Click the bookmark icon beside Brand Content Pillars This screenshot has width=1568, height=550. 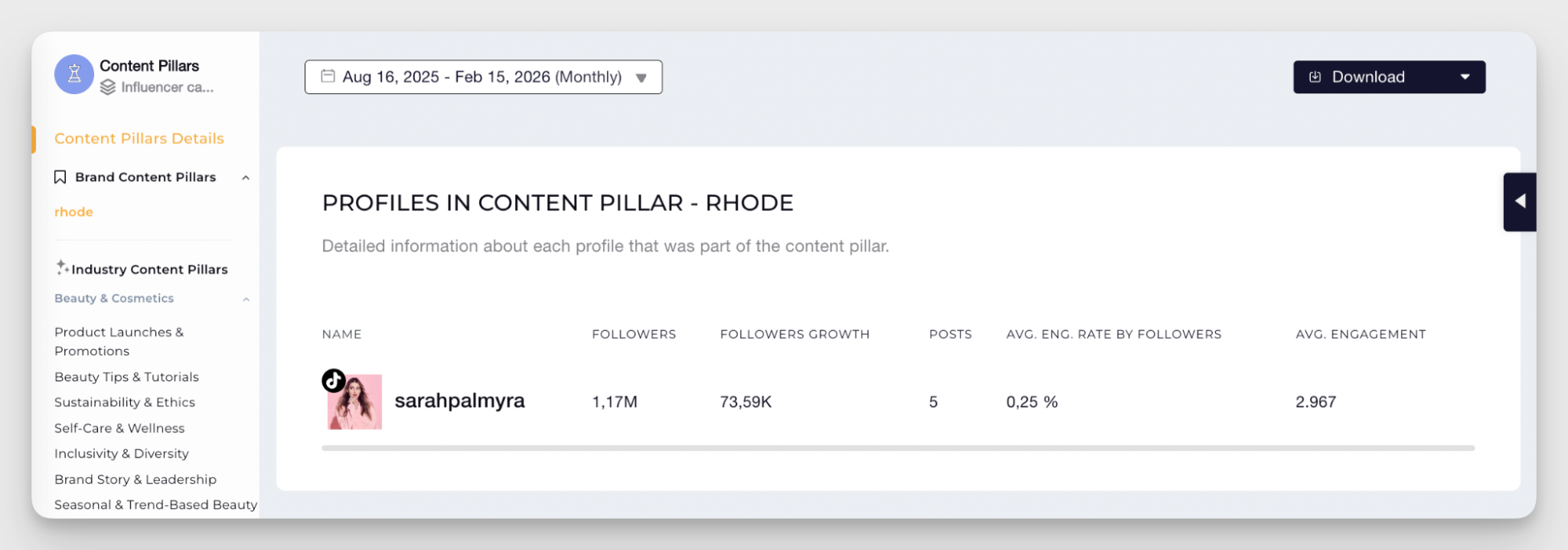tap(60, 177)
